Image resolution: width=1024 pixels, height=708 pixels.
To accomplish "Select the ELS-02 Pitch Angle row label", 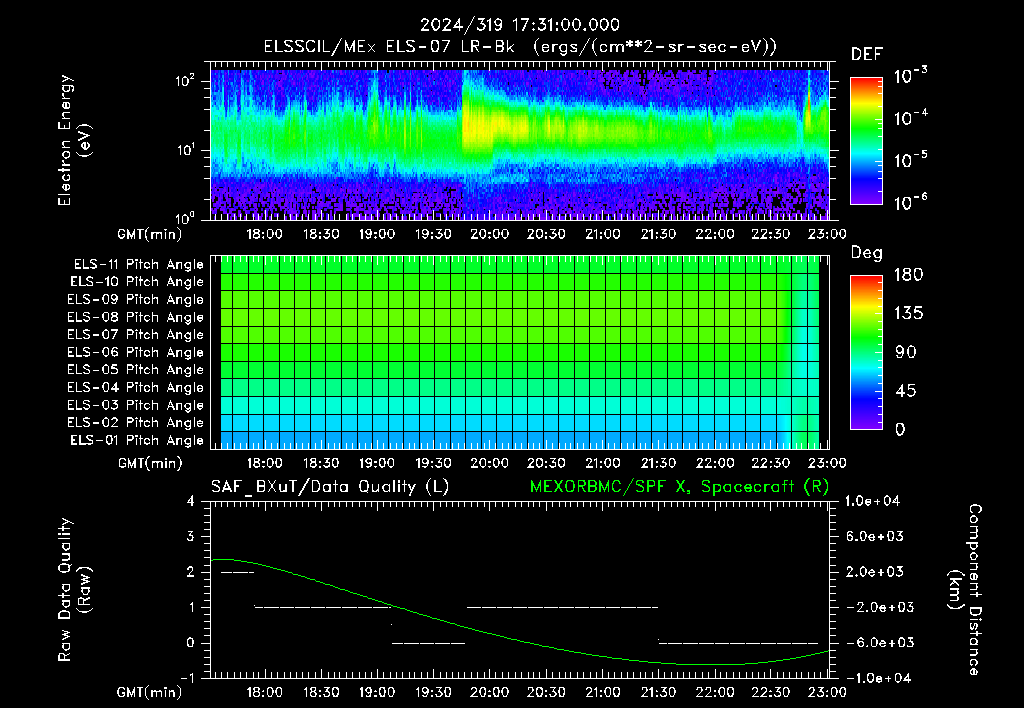I will point(136,423).
